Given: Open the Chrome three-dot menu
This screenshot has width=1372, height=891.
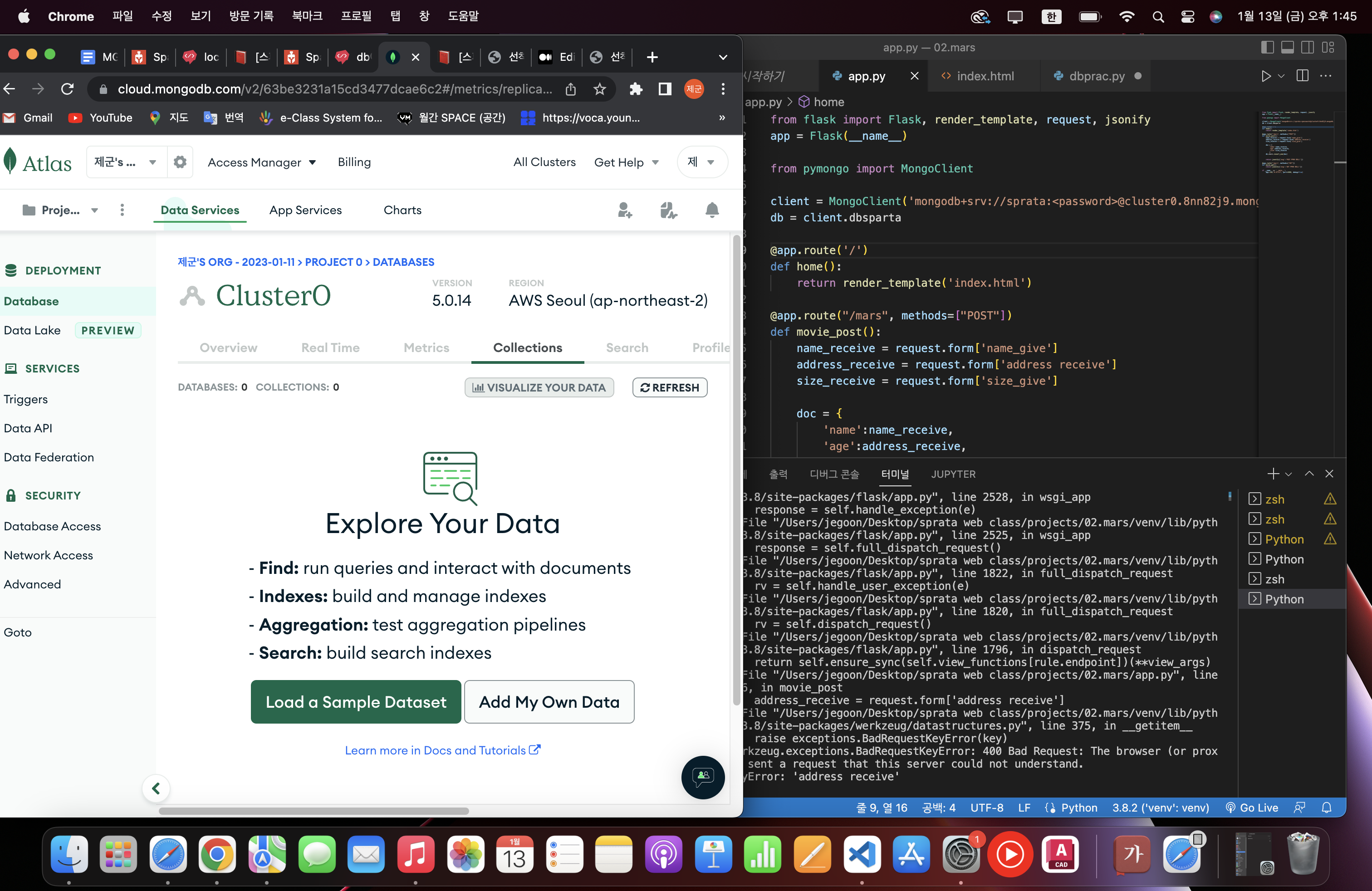Looking at the screenshot, I should 723,89.
